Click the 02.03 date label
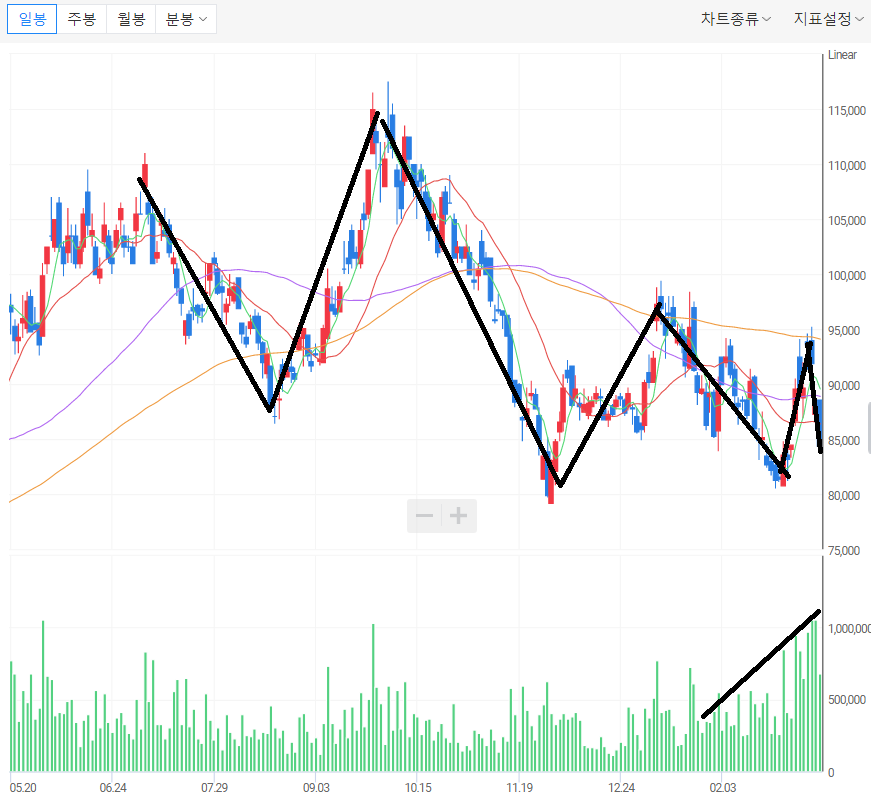Screen dimensions: 871x799 (x=723, y=788)
